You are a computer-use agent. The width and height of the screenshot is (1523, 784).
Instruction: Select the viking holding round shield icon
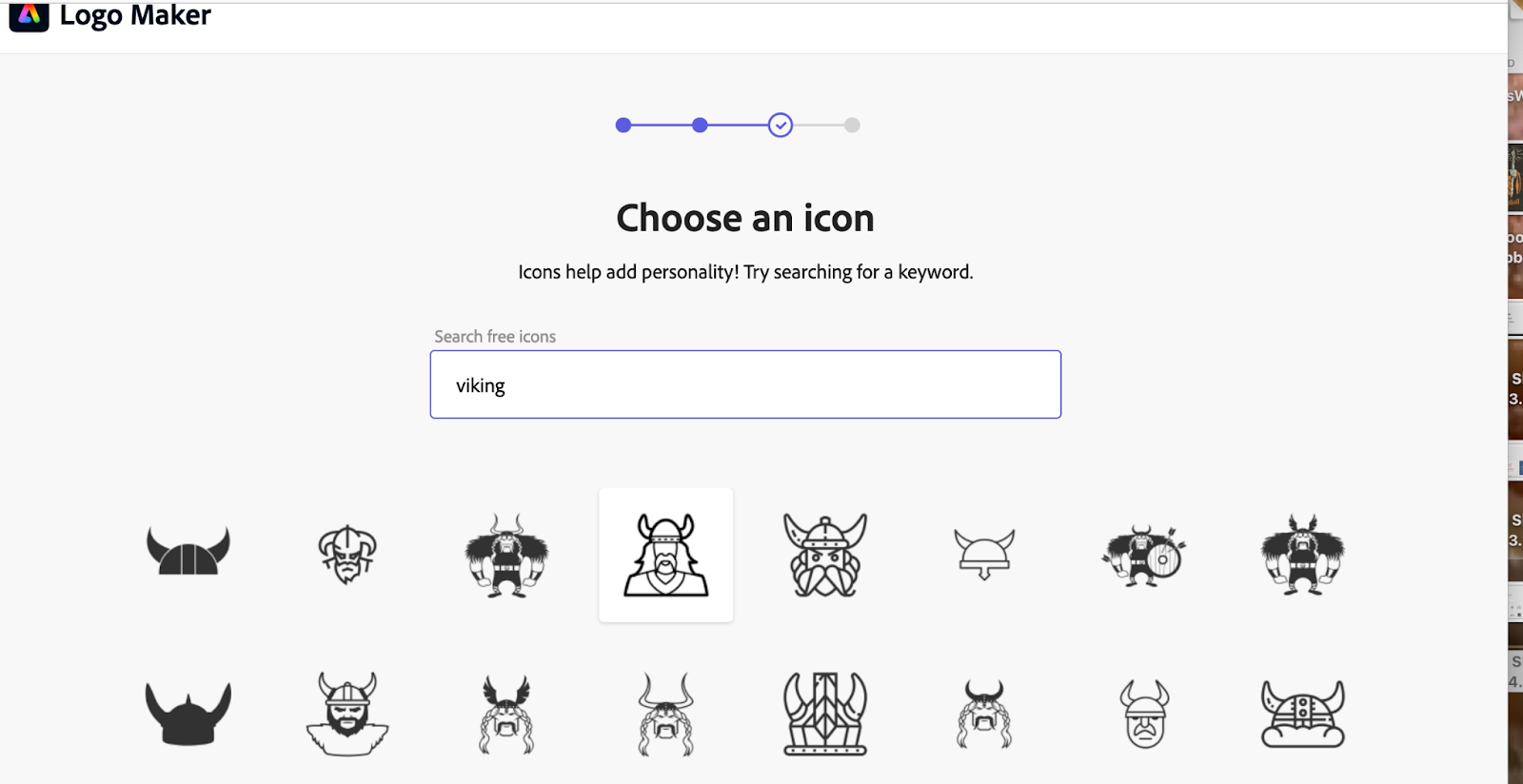pyautogui.click(x=1143, y=555)
